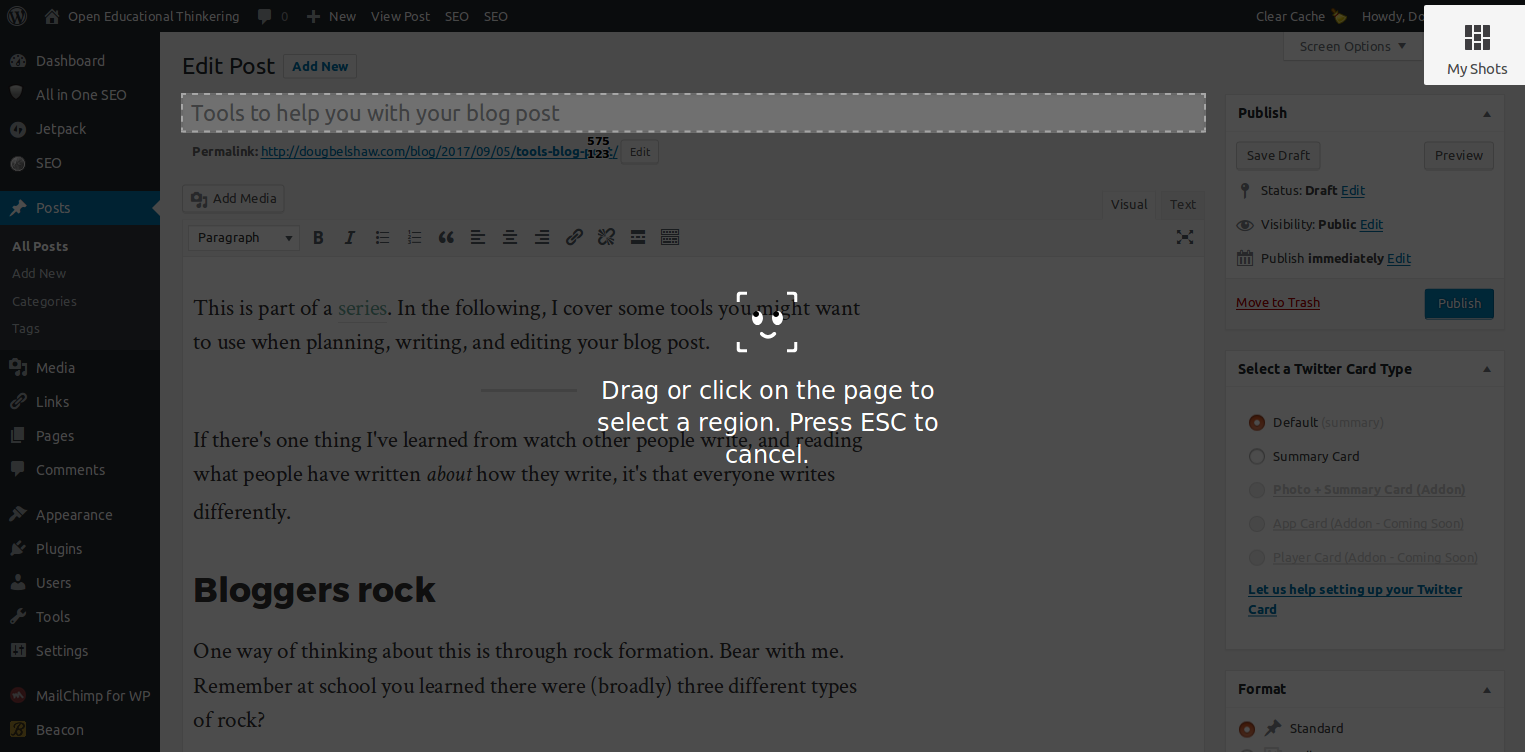Toggle bold formatting in the editor
The image size is (1525, 752).
[318, 237]
